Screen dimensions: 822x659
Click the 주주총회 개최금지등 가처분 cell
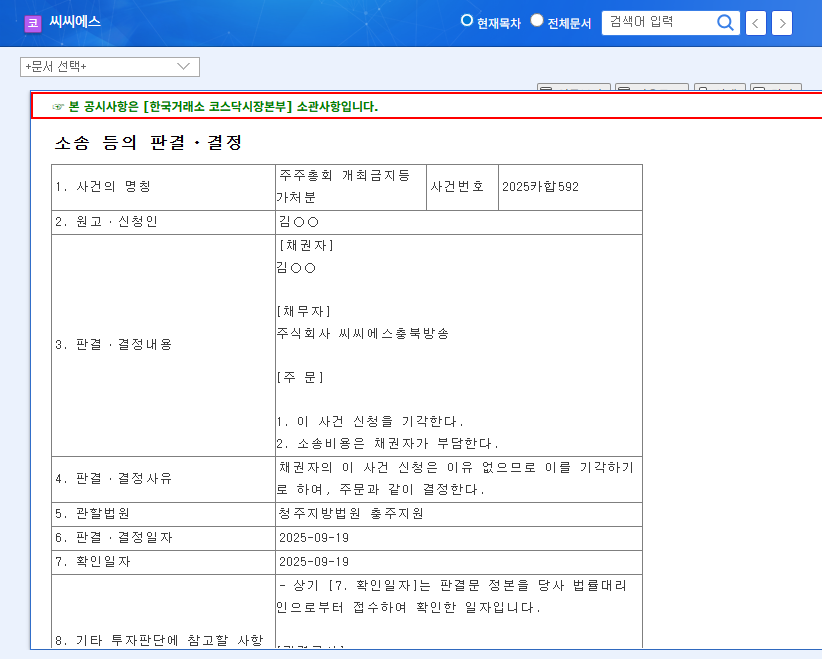(351, 187)
